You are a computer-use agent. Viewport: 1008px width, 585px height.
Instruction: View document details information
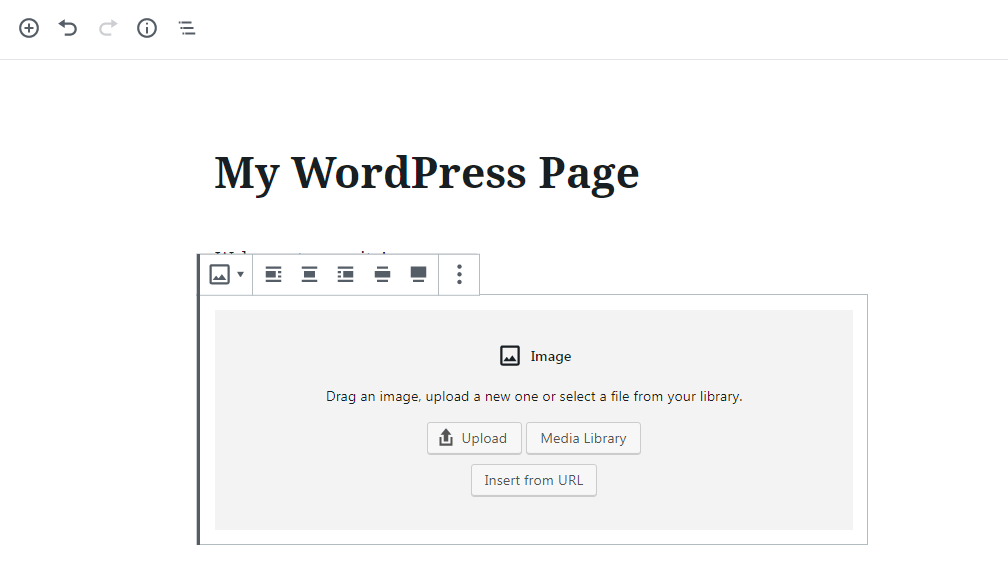146,28
